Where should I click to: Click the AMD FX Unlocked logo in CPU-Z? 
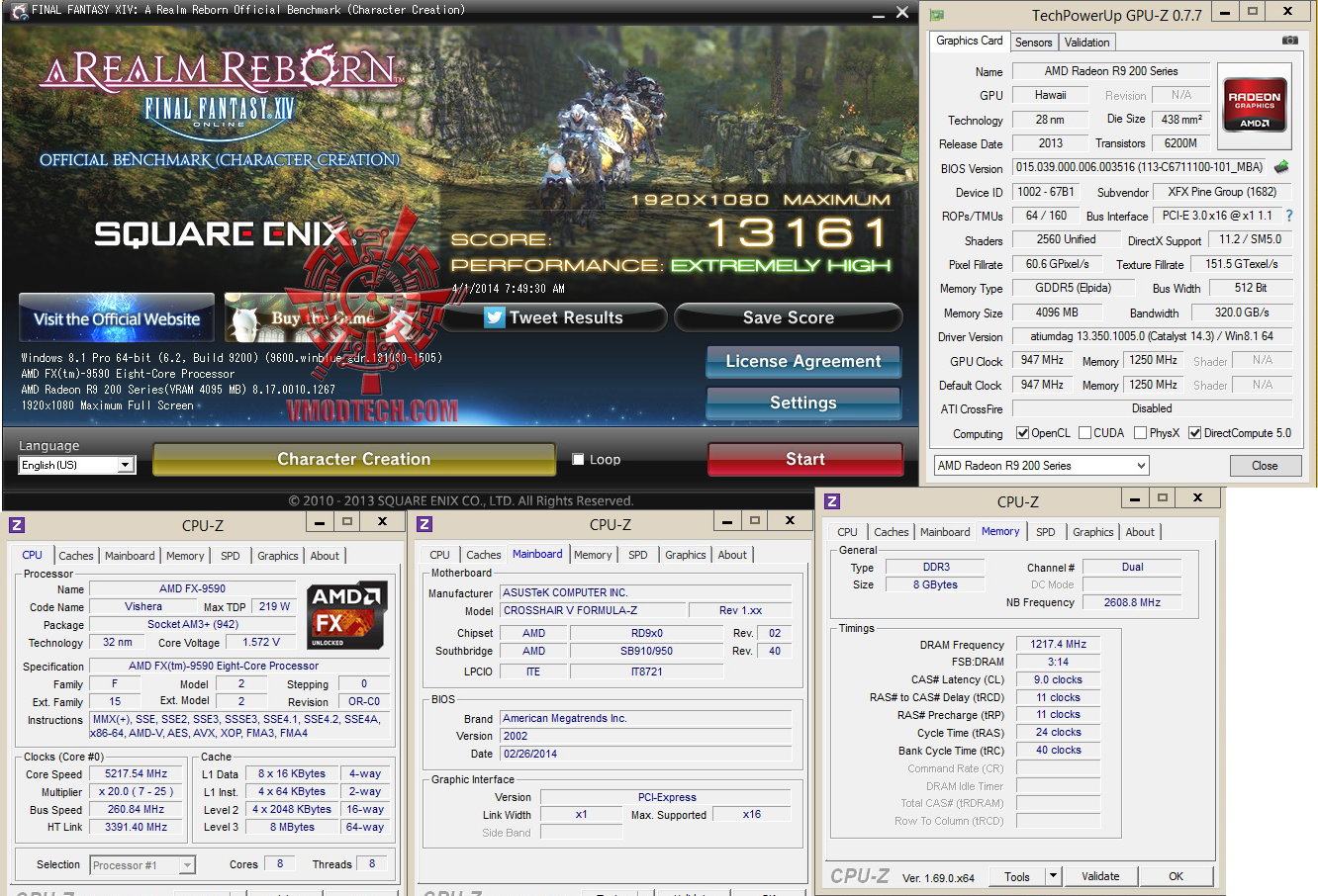tap(347, 616)
